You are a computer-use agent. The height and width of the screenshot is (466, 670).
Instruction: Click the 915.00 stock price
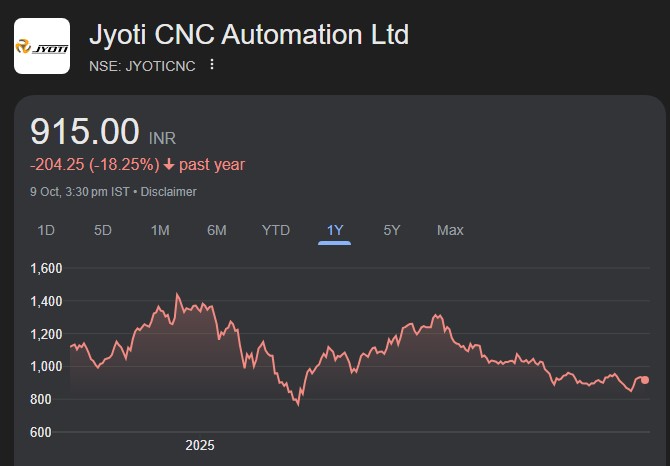[x=85, y=132]
